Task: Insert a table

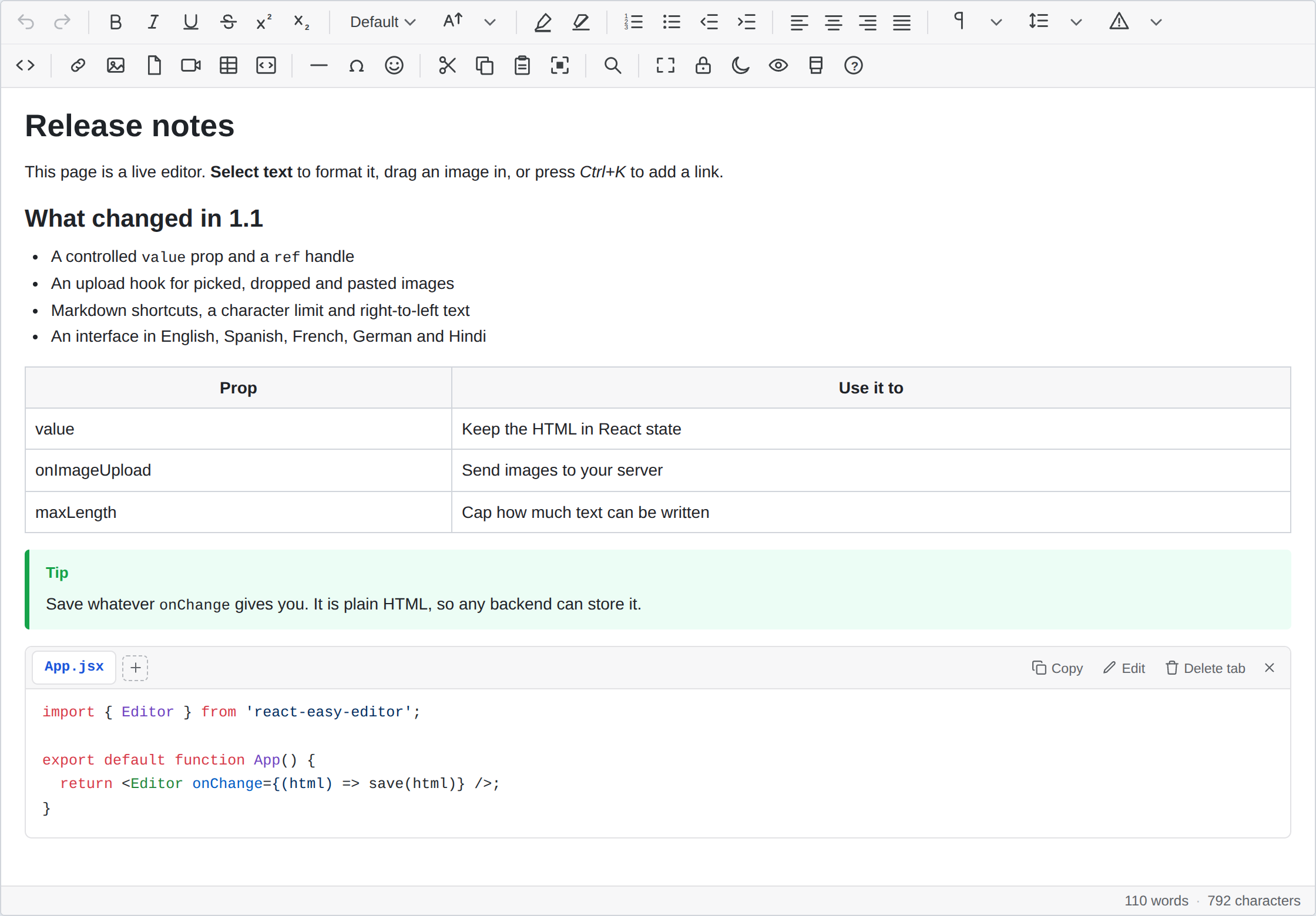Action: pyautogui.click(x=228, y=65)
